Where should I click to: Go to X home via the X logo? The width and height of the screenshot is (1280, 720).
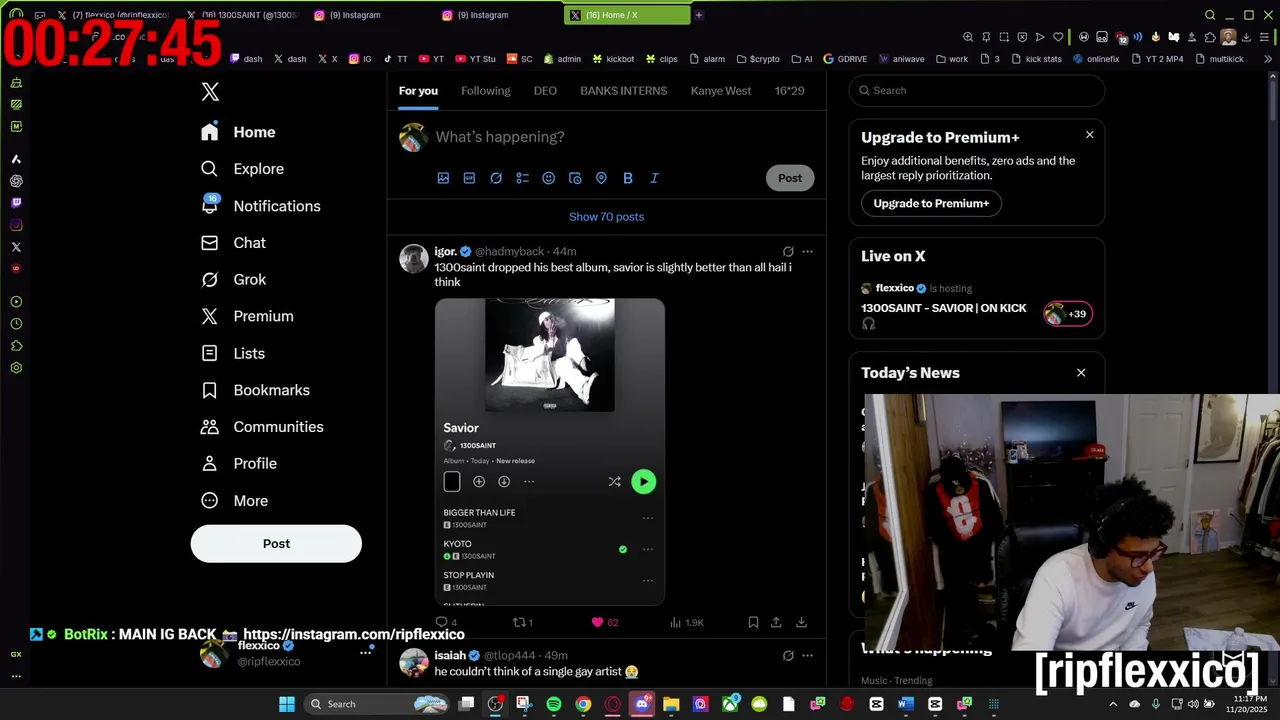coord(210,92)
